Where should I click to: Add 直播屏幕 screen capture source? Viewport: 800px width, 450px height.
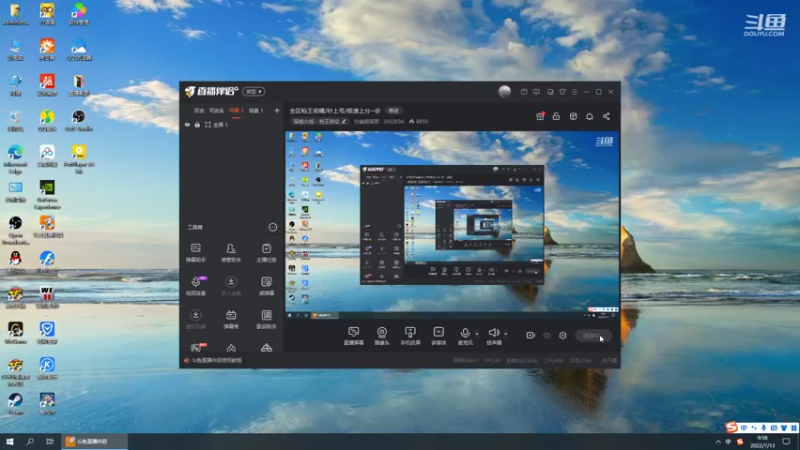[354, 336]
